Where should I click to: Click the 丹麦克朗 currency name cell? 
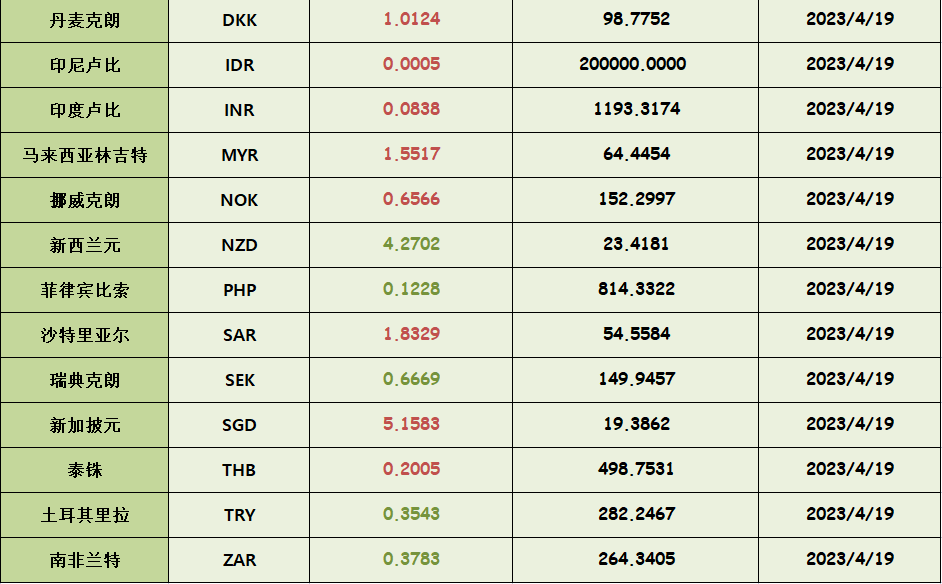coord(85,20)
